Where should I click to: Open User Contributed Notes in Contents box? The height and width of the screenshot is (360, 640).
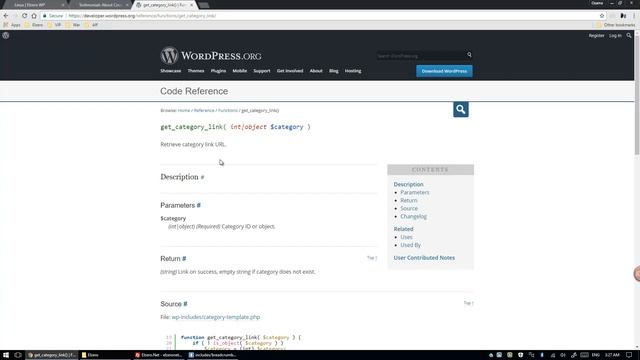tap(424, 258)
